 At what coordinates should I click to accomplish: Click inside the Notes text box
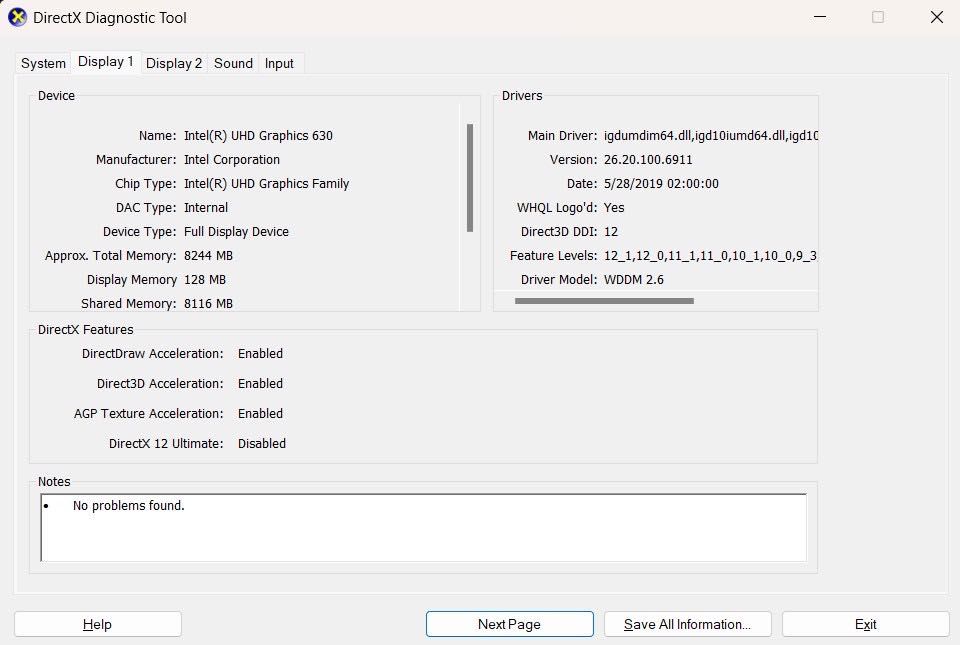424,528
